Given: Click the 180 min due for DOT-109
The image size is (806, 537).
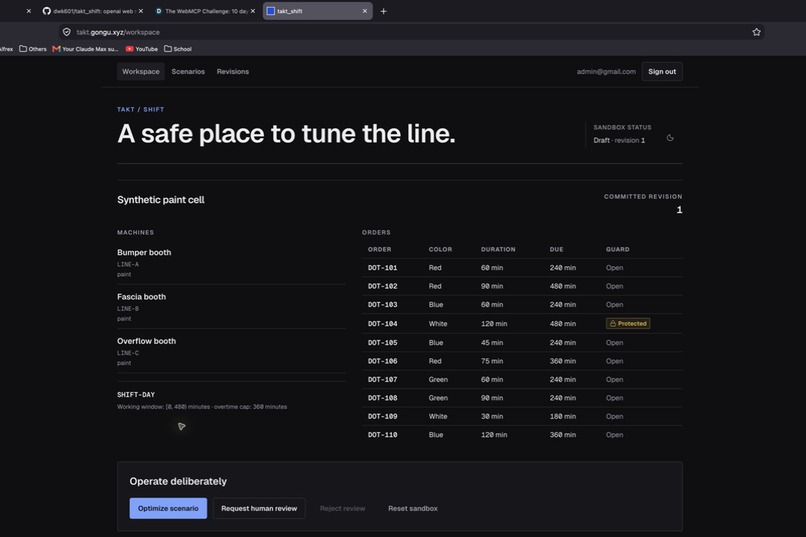Looking at the screenshot, I should [x=563, y=417].
